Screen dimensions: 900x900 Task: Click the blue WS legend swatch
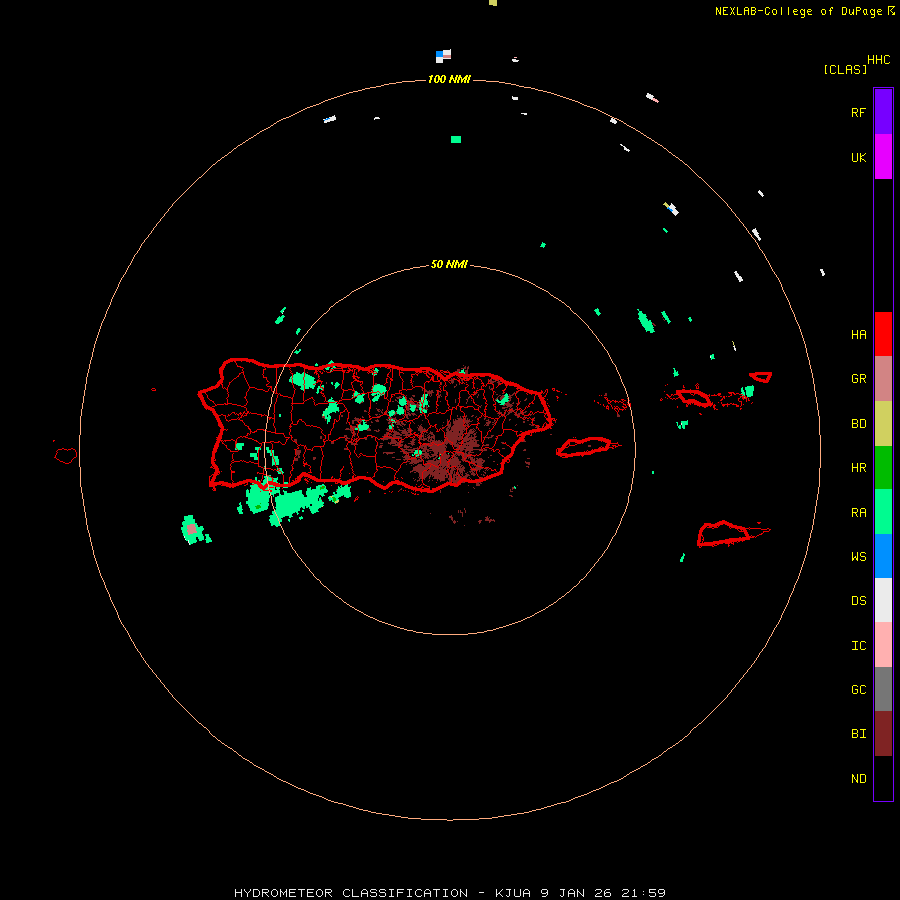coord(883,556)
